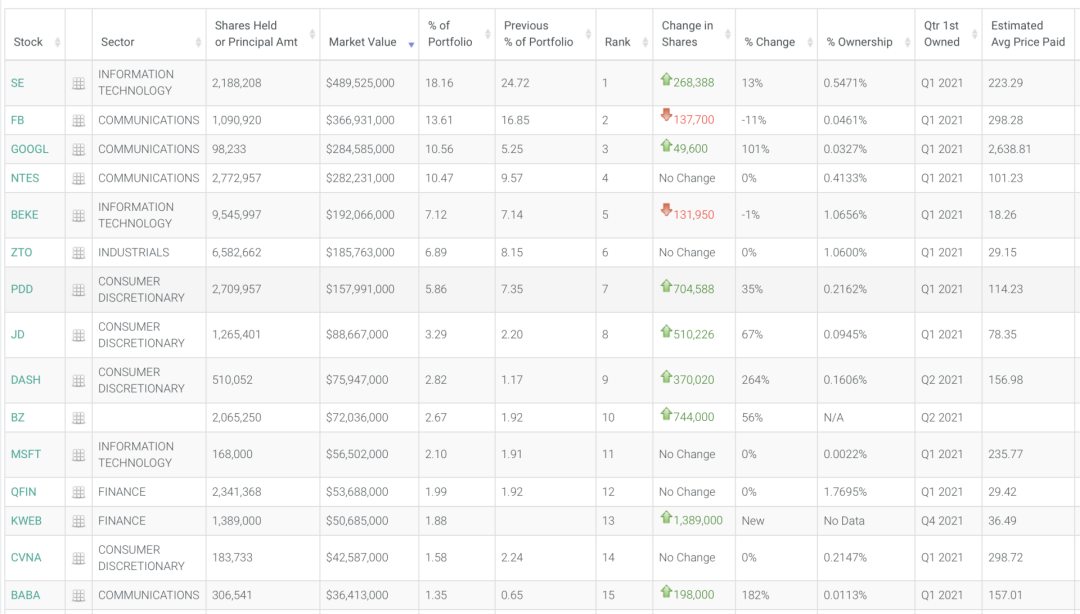
Task: Click the grid icon in the BEKE row
Action: click(x=78, y=216)
